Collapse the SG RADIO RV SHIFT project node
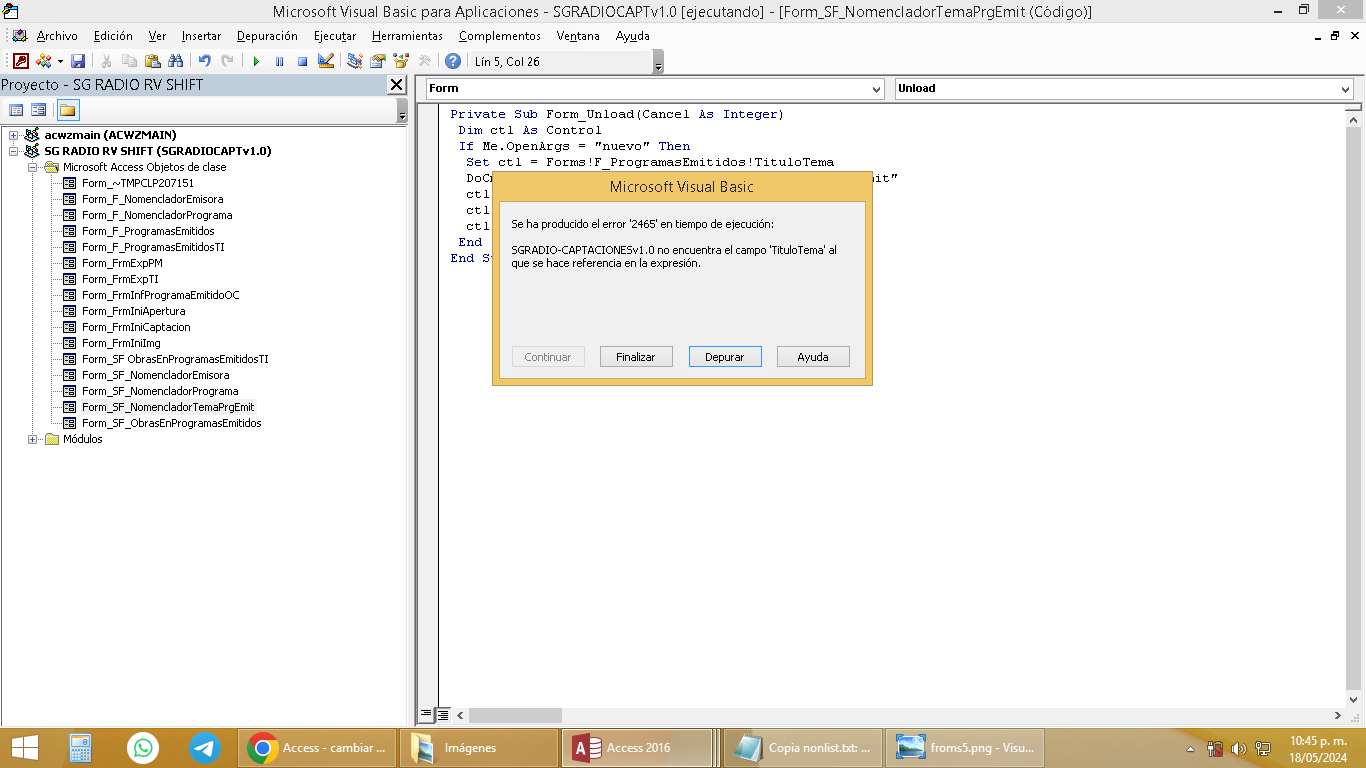This screenshot has width=1366, height=768. click(14, 151)
